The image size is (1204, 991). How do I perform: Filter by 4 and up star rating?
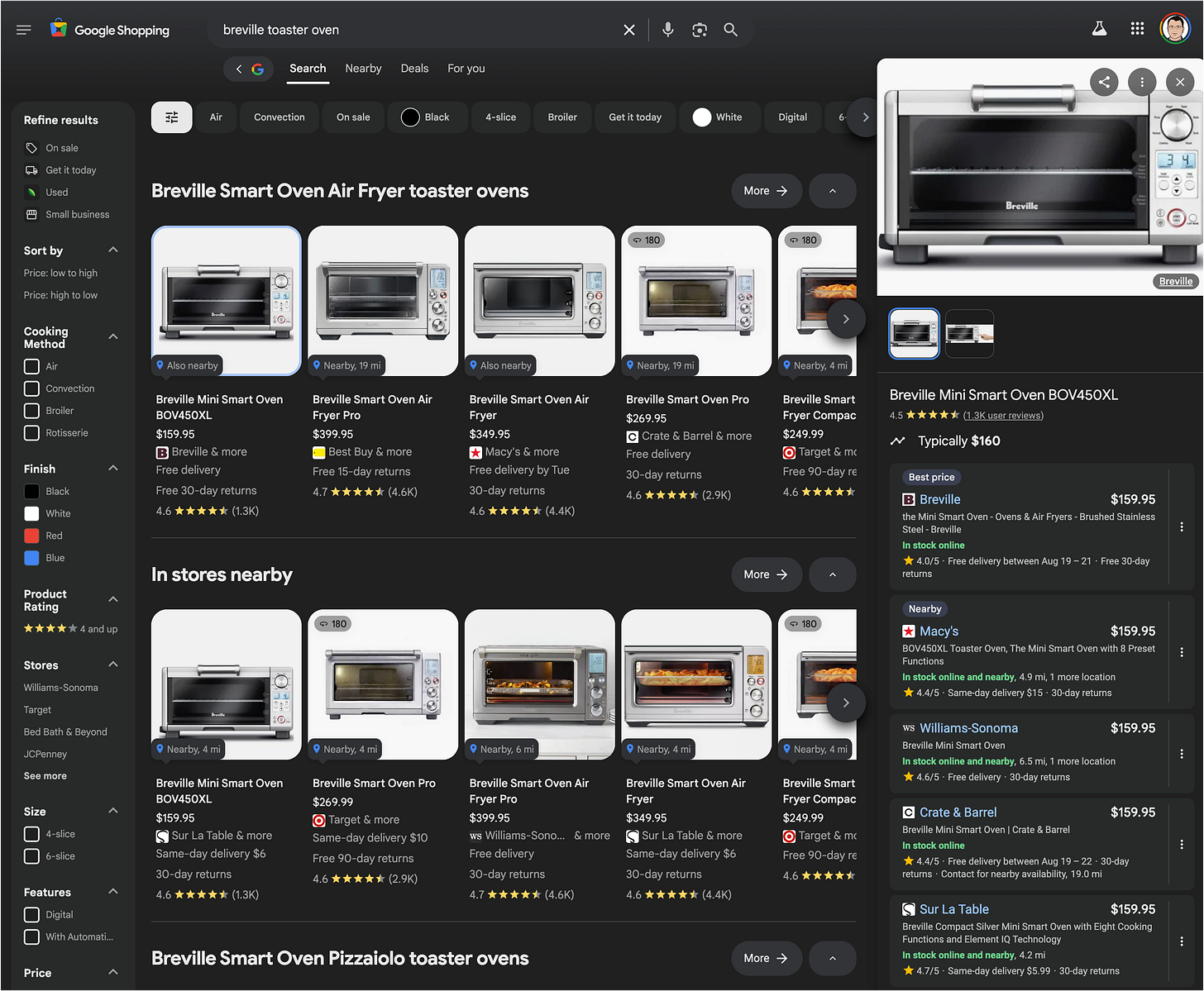[x=71, y=629]
